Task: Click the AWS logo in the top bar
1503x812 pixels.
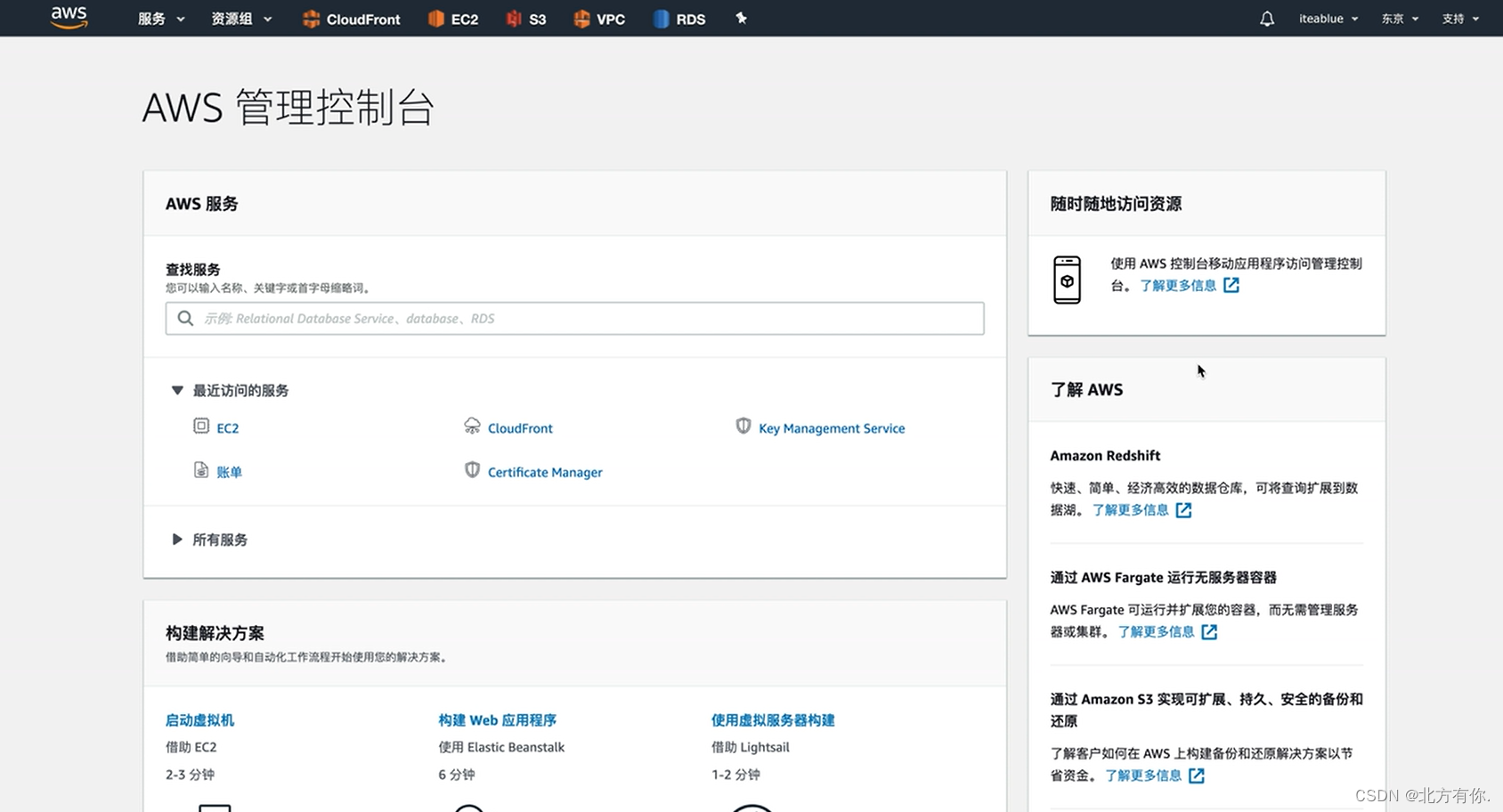Action: [69, 18]
